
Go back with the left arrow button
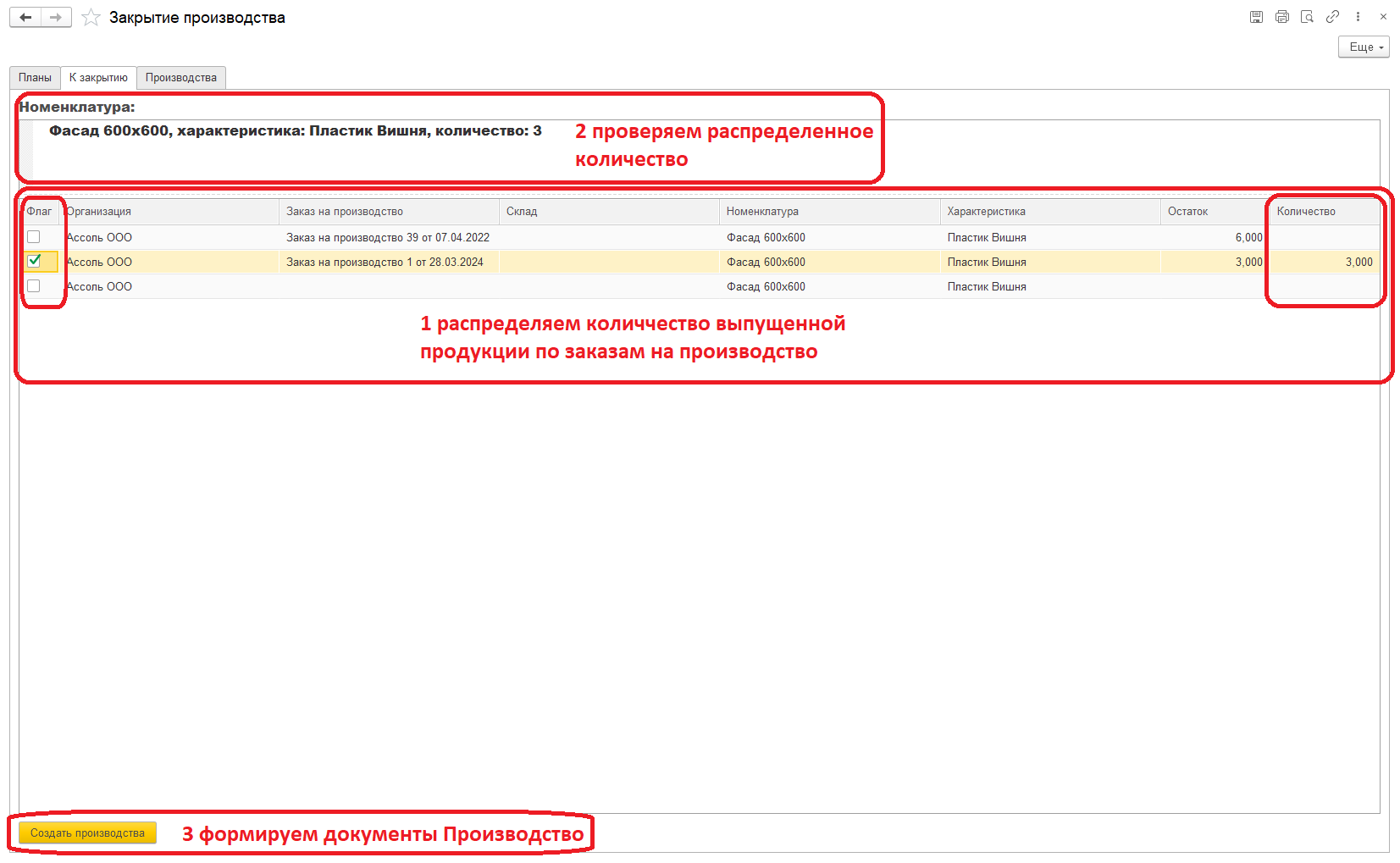(25, 17)
